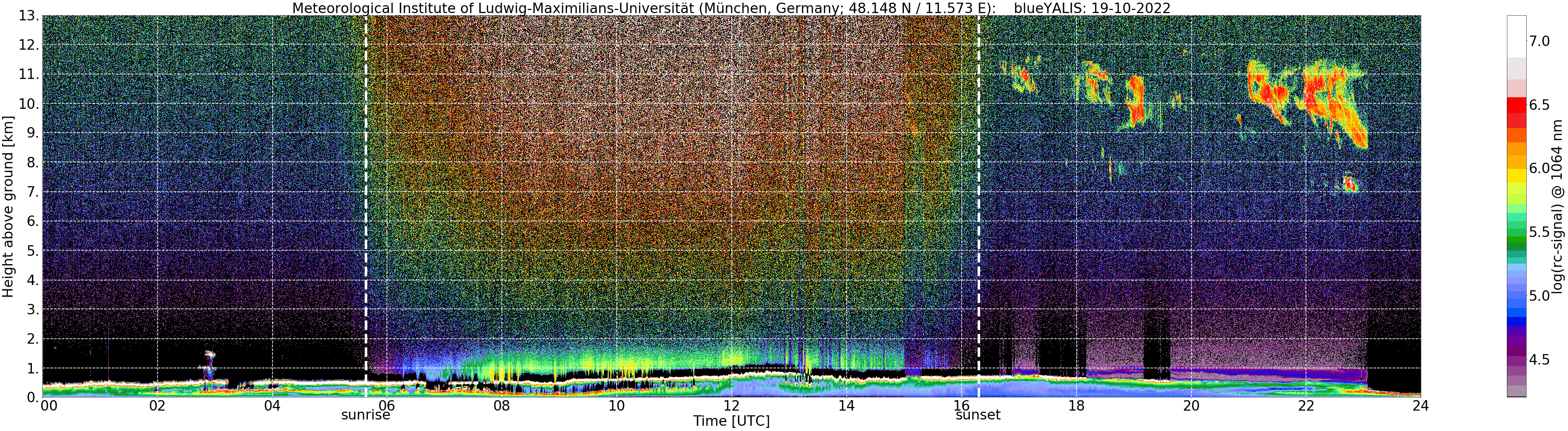The width and height of the screenshot is (1568, 431).
Task: Click the blue segment of the colorbar
Action: (x=1516, y=321)
